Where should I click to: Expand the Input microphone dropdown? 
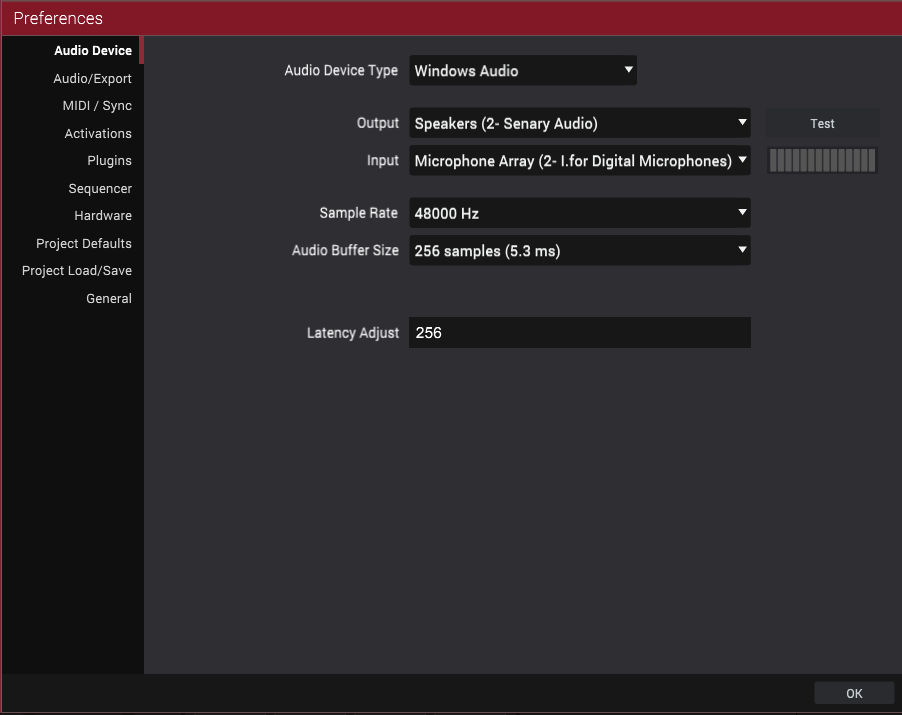(x=579, y=160)
